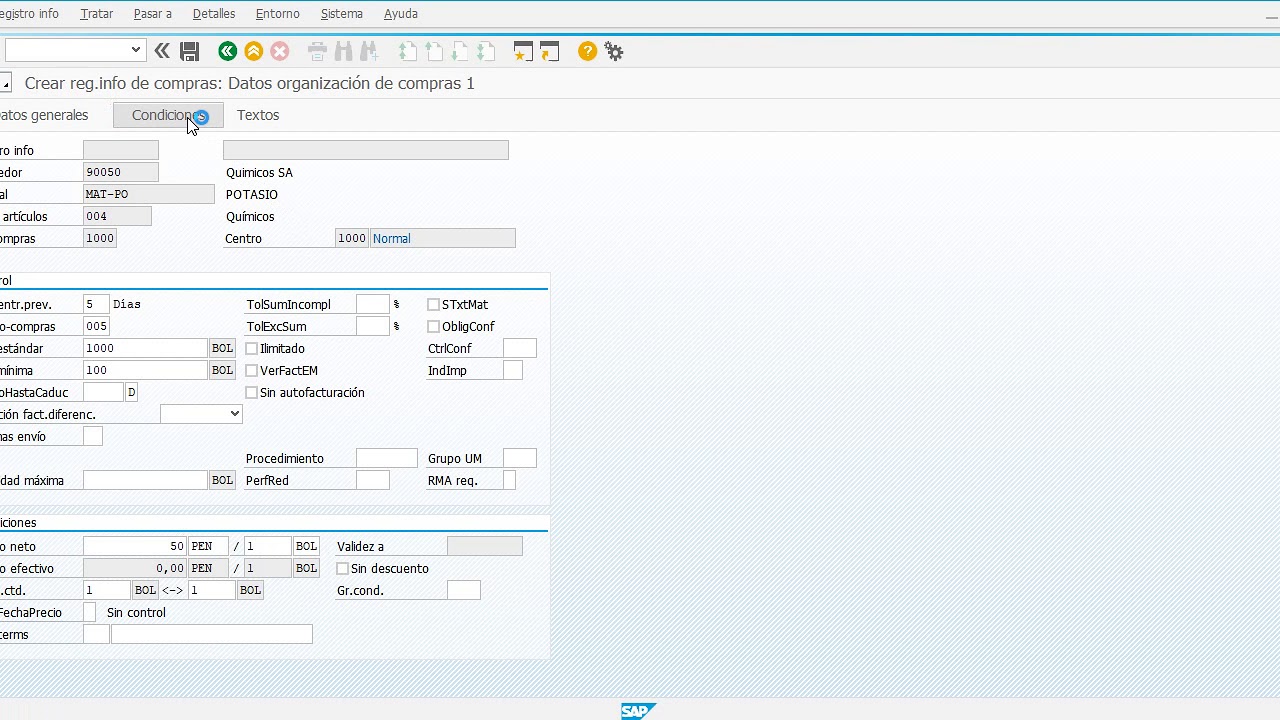Click the yellow Exit up-arrow icon

(254, 51)
